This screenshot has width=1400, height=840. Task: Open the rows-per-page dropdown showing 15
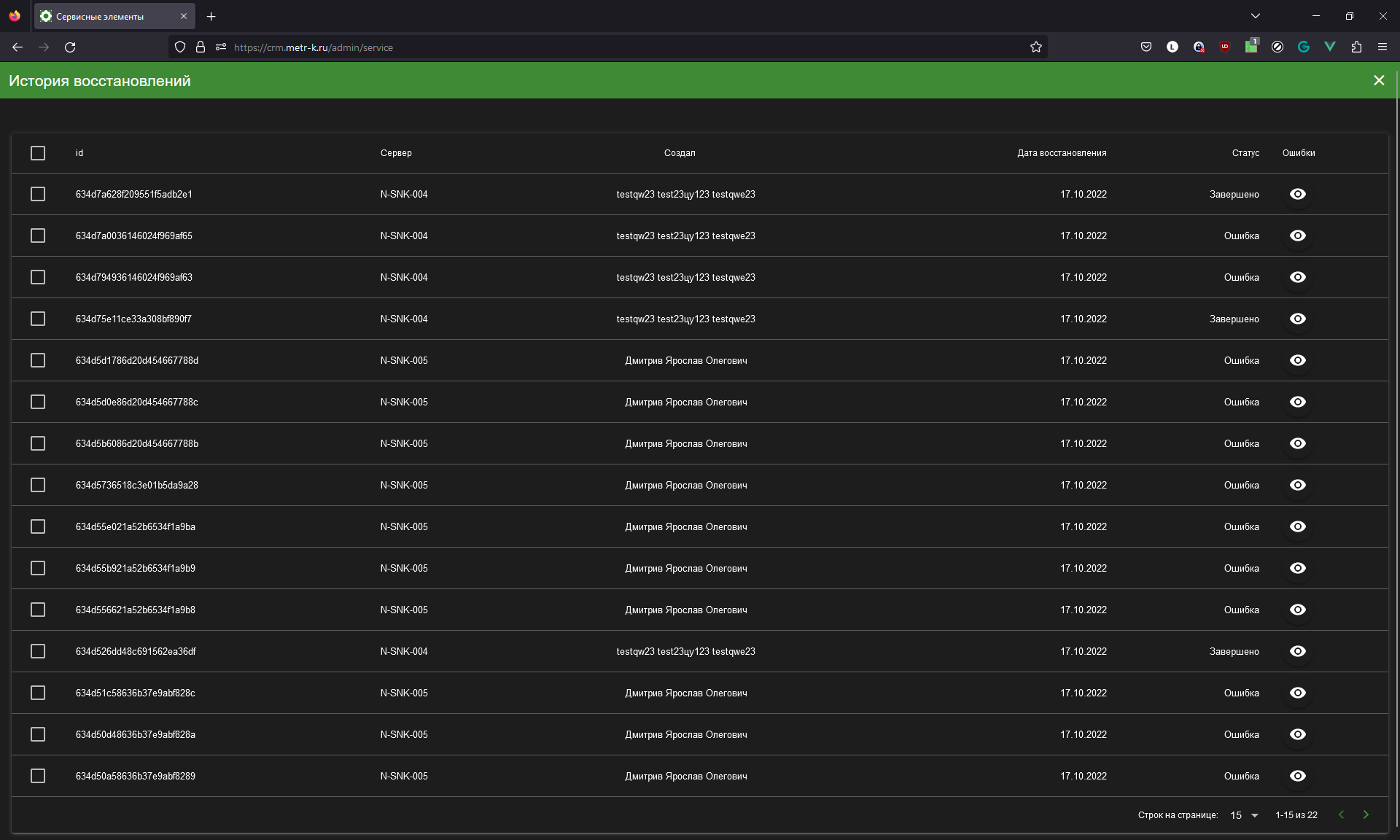(x=1245, y=815)
